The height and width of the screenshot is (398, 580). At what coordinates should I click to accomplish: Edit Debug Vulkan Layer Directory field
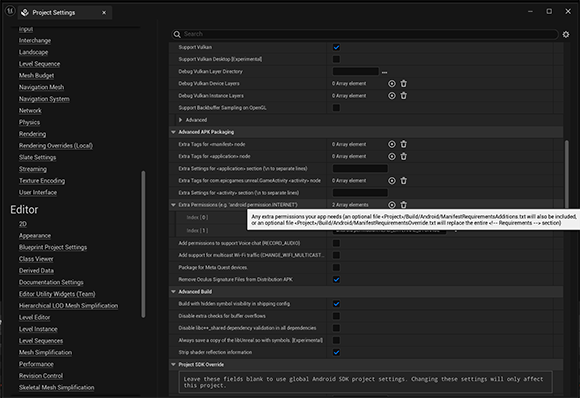(355, 71)
